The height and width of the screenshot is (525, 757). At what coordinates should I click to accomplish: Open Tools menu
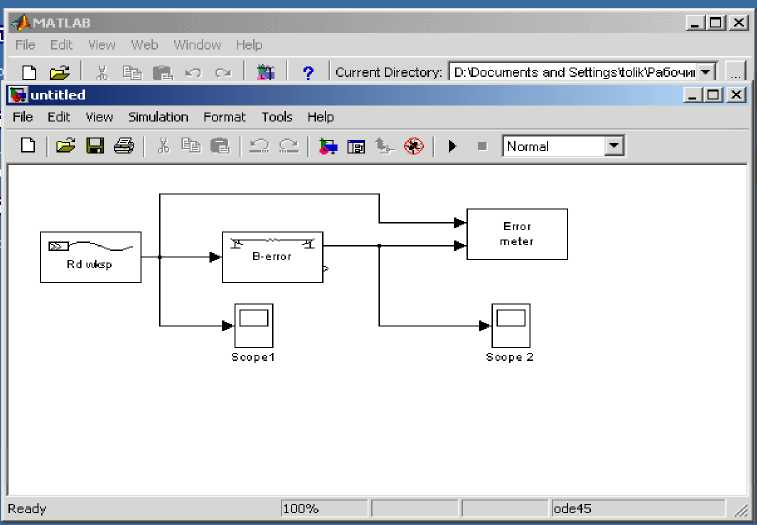pyautogui.click(x=277, y=117)
